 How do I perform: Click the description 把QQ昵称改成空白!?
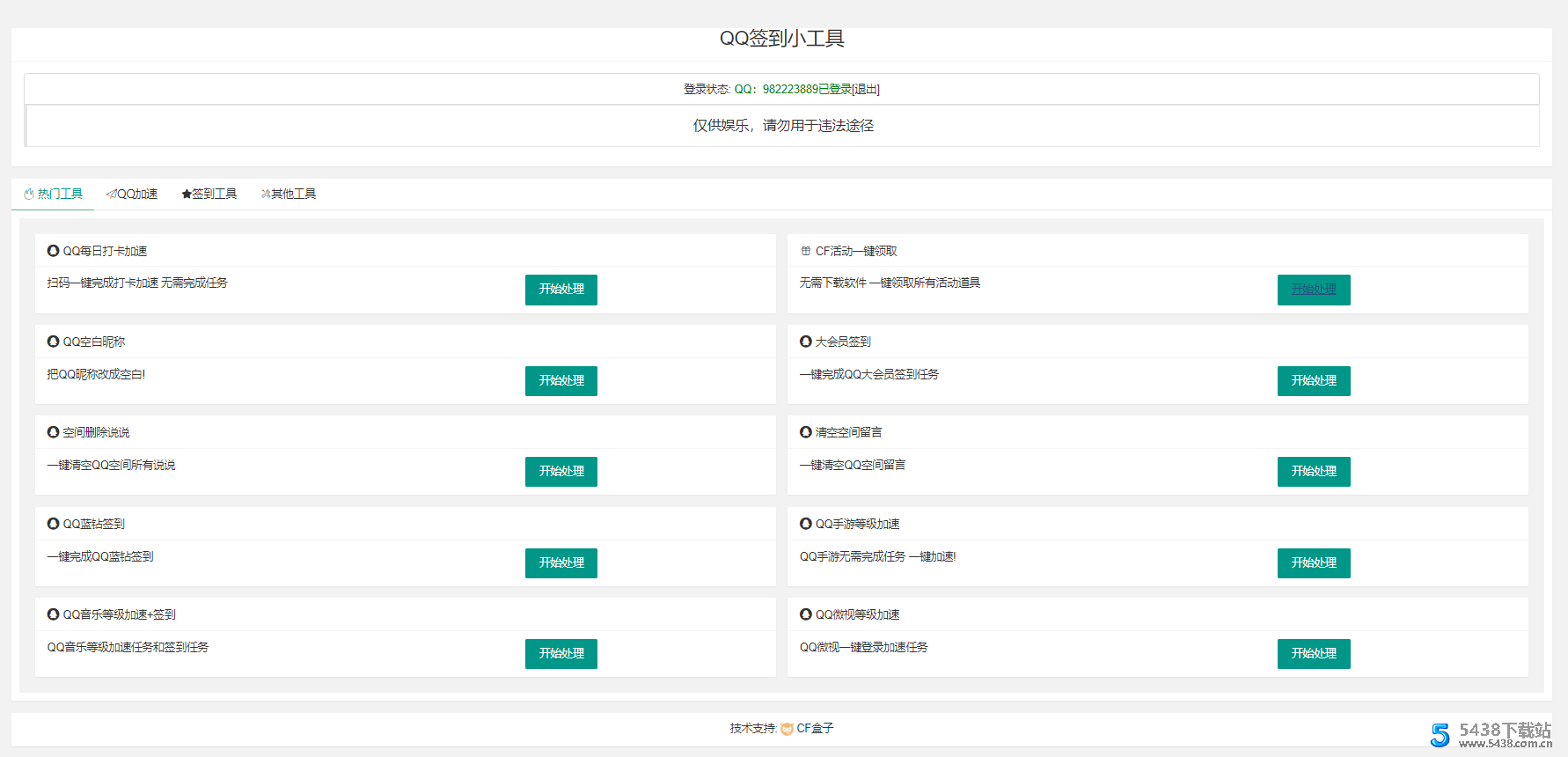tap(96, 374)
